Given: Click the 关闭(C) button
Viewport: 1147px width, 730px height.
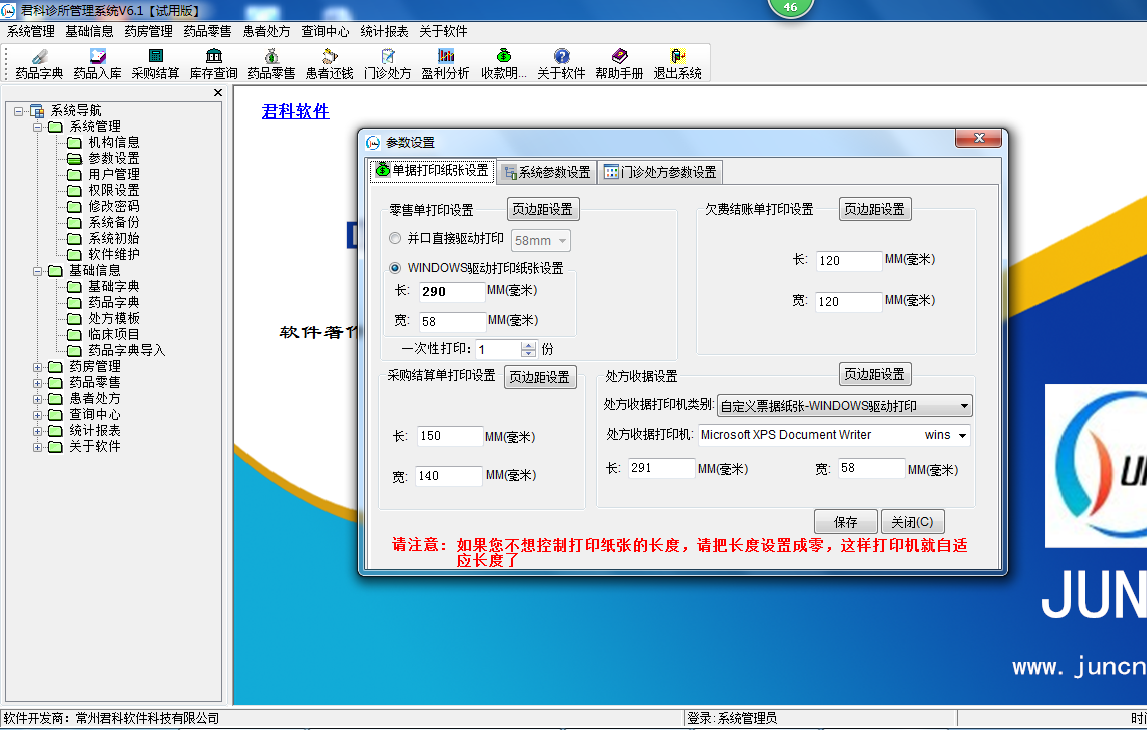Looking at the screenshot, I should (912, 522).
